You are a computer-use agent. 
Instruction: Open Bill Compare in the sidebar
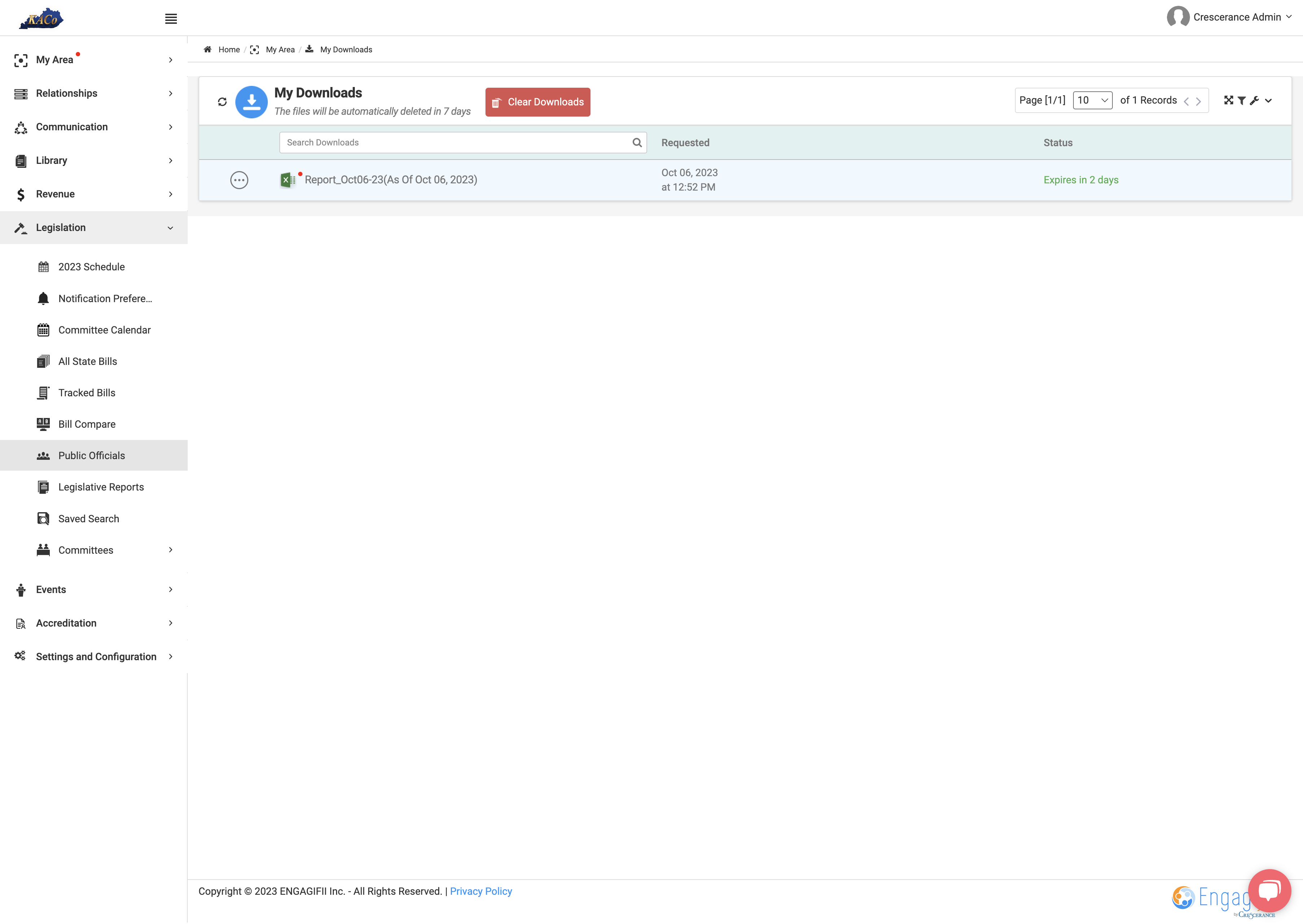[x=94, y=424]
